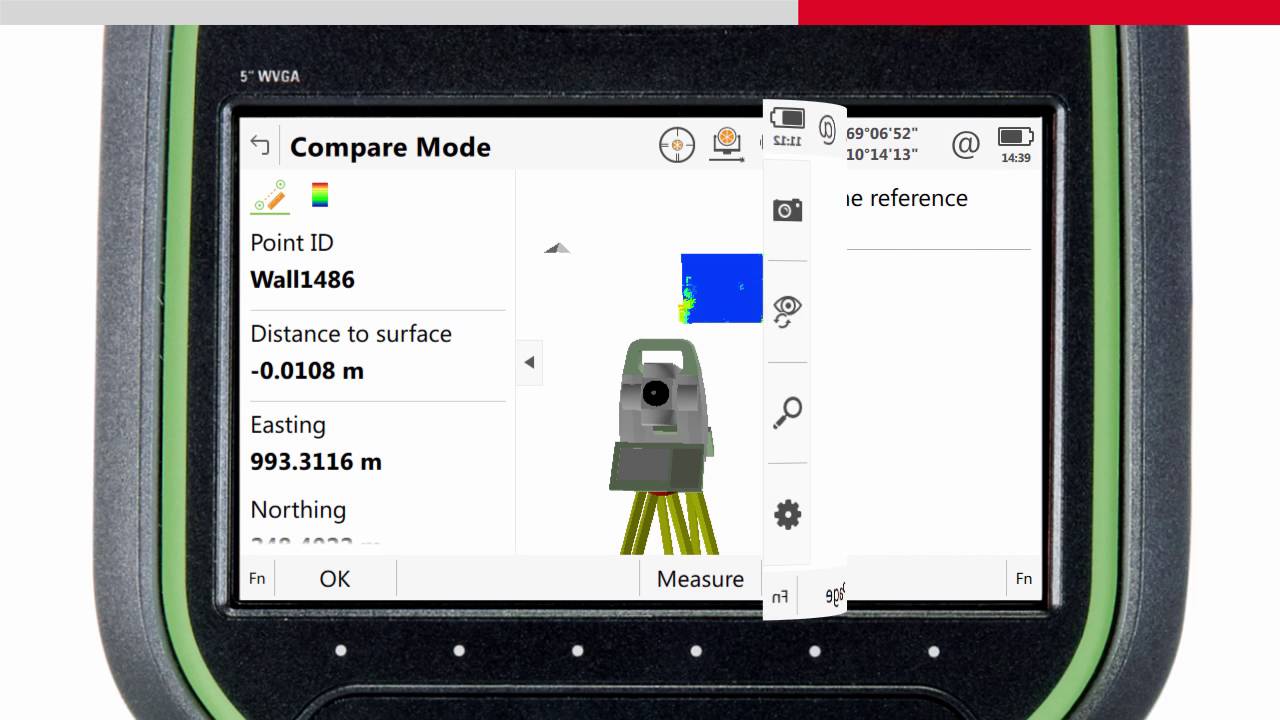This screenshot has height=720, width=1280.
Task: Toggle the eye view refresh icon
Action: point(787,311)
